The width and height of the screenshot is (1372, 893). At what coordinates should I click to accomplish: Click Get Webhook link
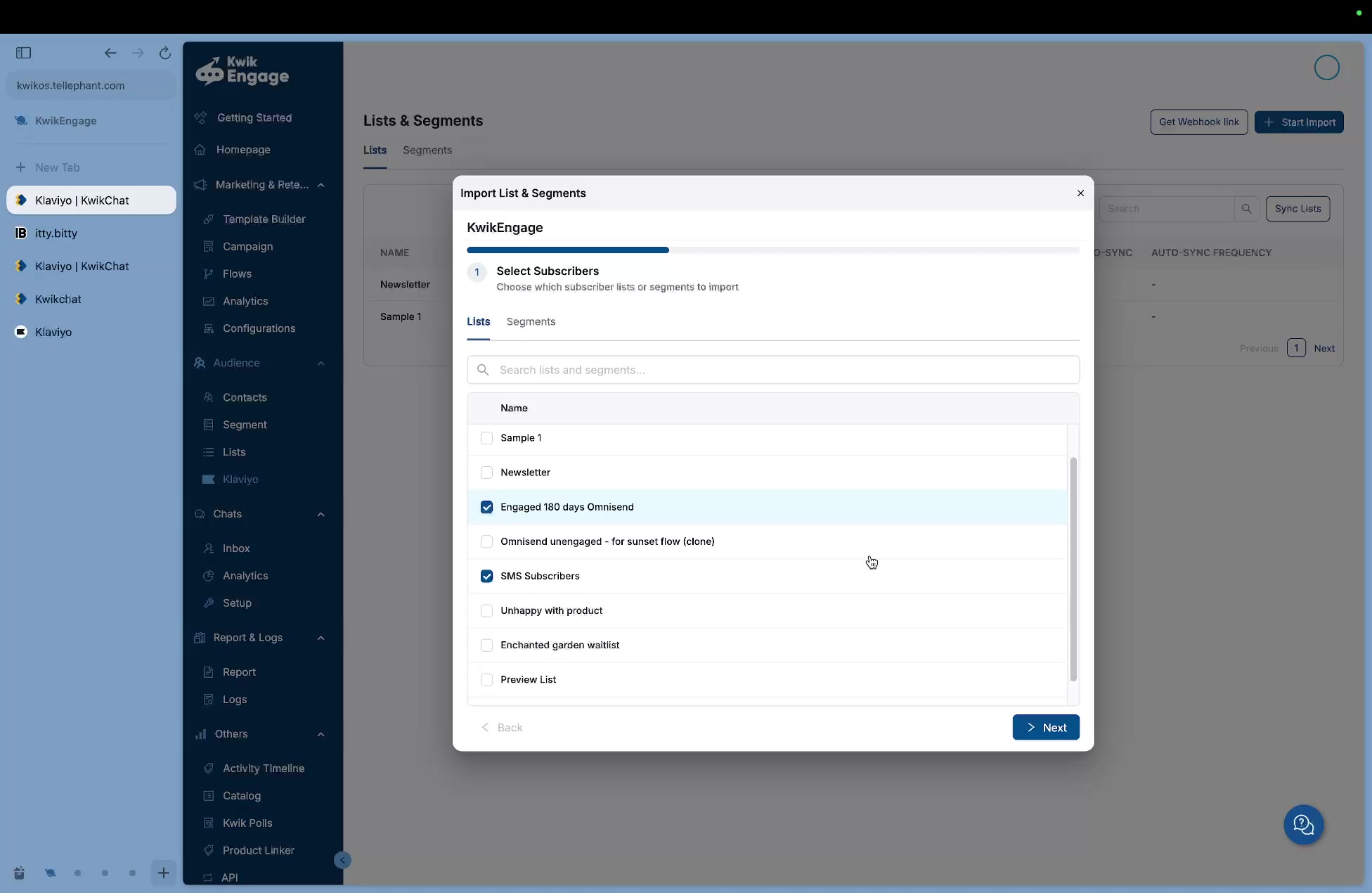pos(1199,122)
